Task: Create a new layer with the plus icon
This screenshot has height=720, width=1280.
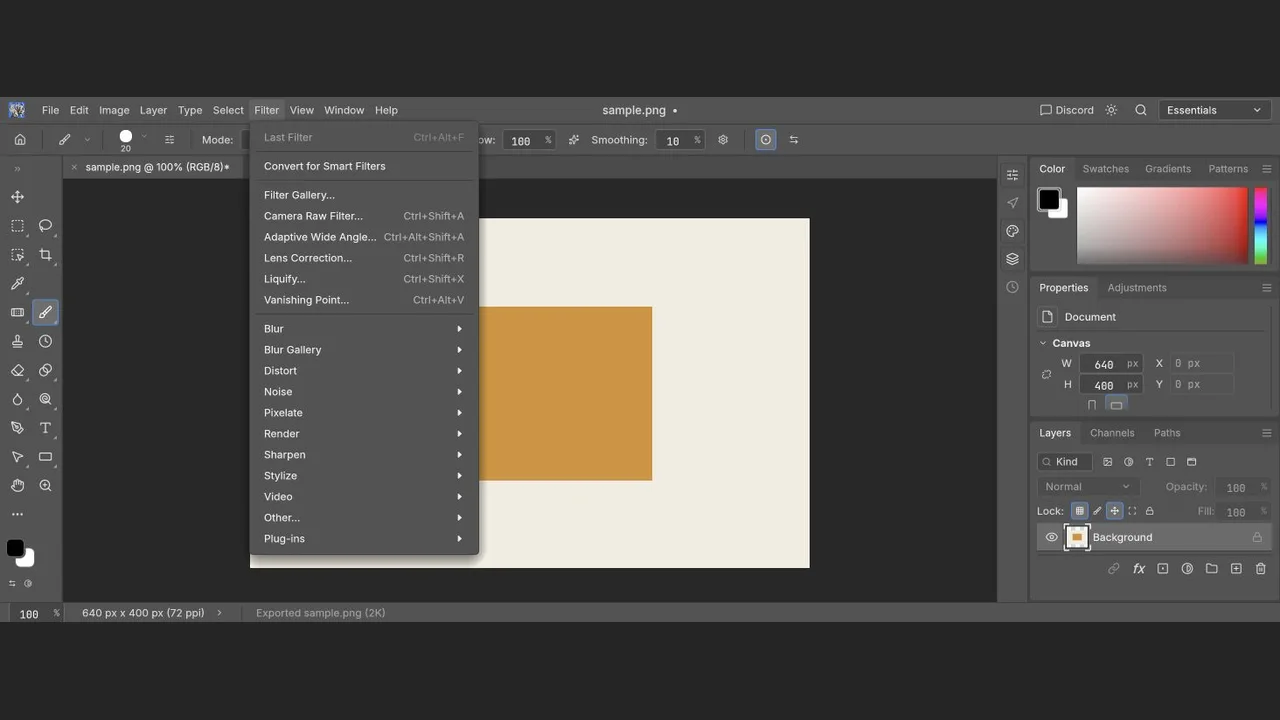Action: pyautogui.click(x=1236, y=569)
